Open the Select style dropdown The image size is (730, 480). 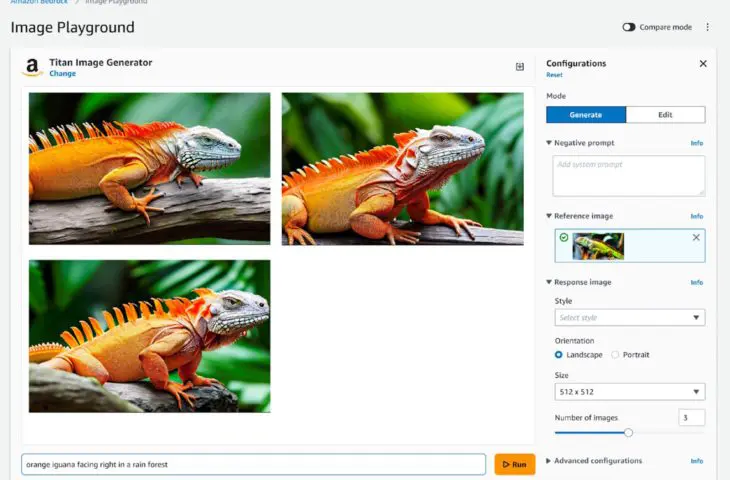tap(630, 318)
